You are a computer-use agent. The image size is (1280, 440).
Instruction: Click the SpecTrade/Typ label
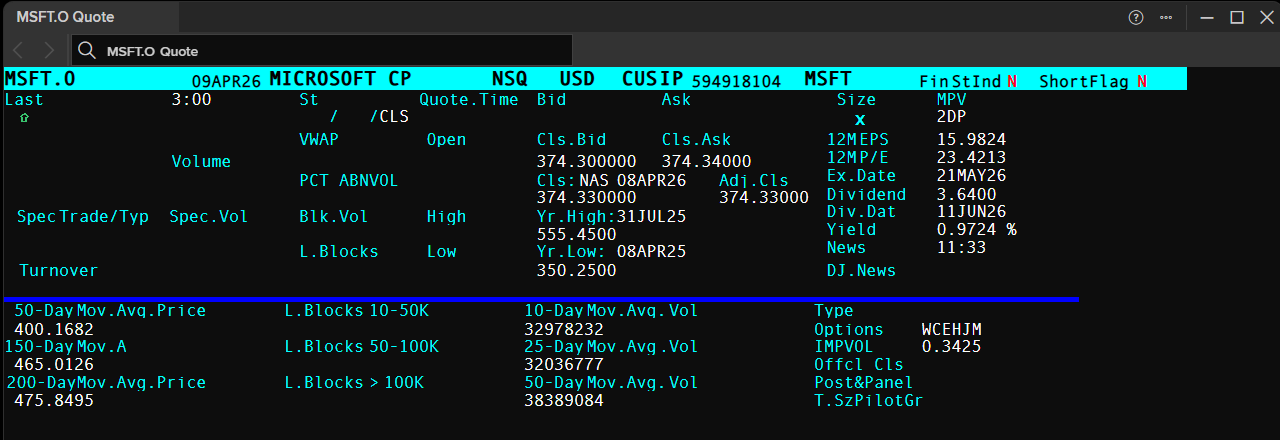[83, 217]
